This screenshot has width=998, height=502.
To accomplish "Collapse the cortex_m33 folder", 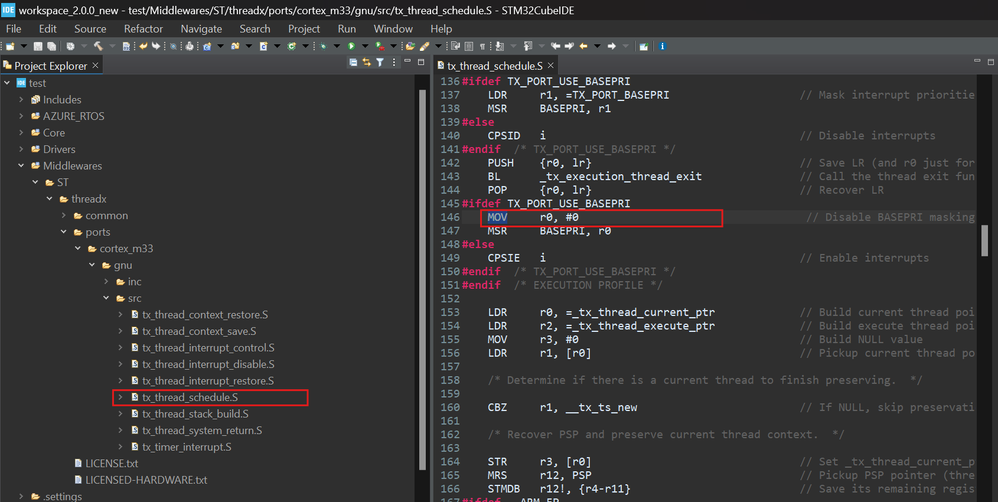I will pyautogui.click(x=78, y=249).
